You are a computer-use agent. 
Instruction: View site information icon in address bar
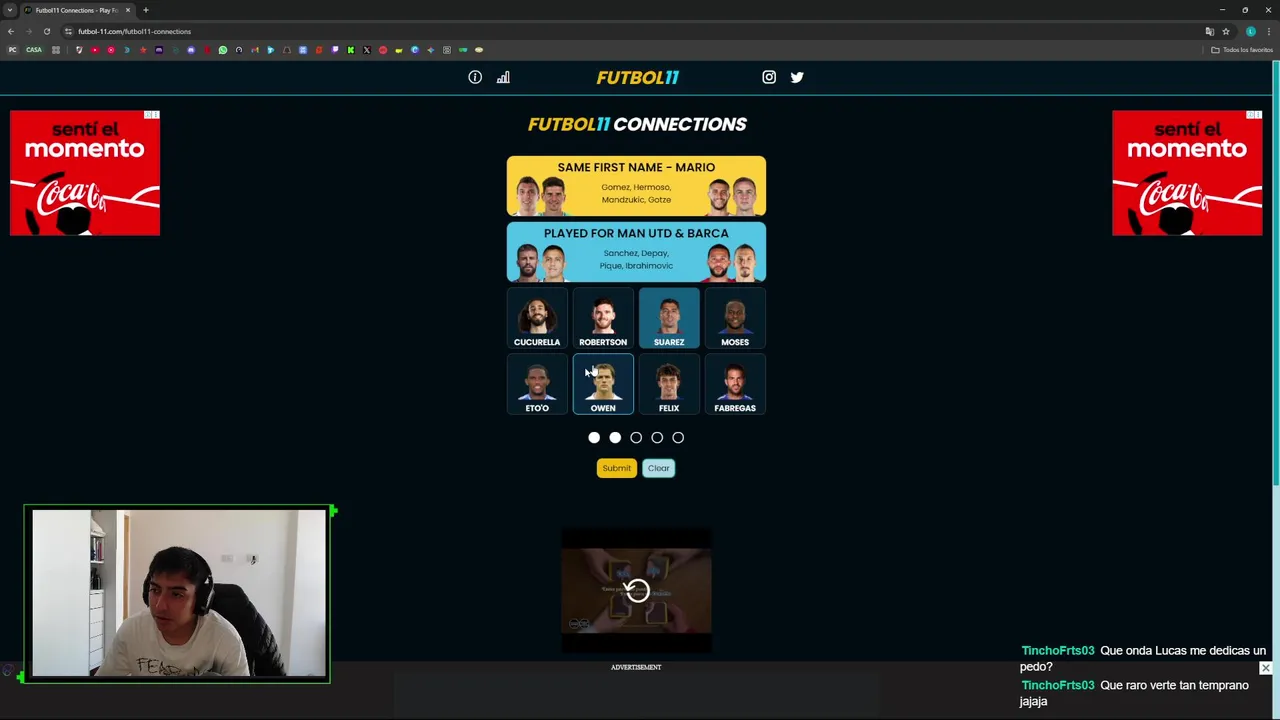(x=68, y=31)
